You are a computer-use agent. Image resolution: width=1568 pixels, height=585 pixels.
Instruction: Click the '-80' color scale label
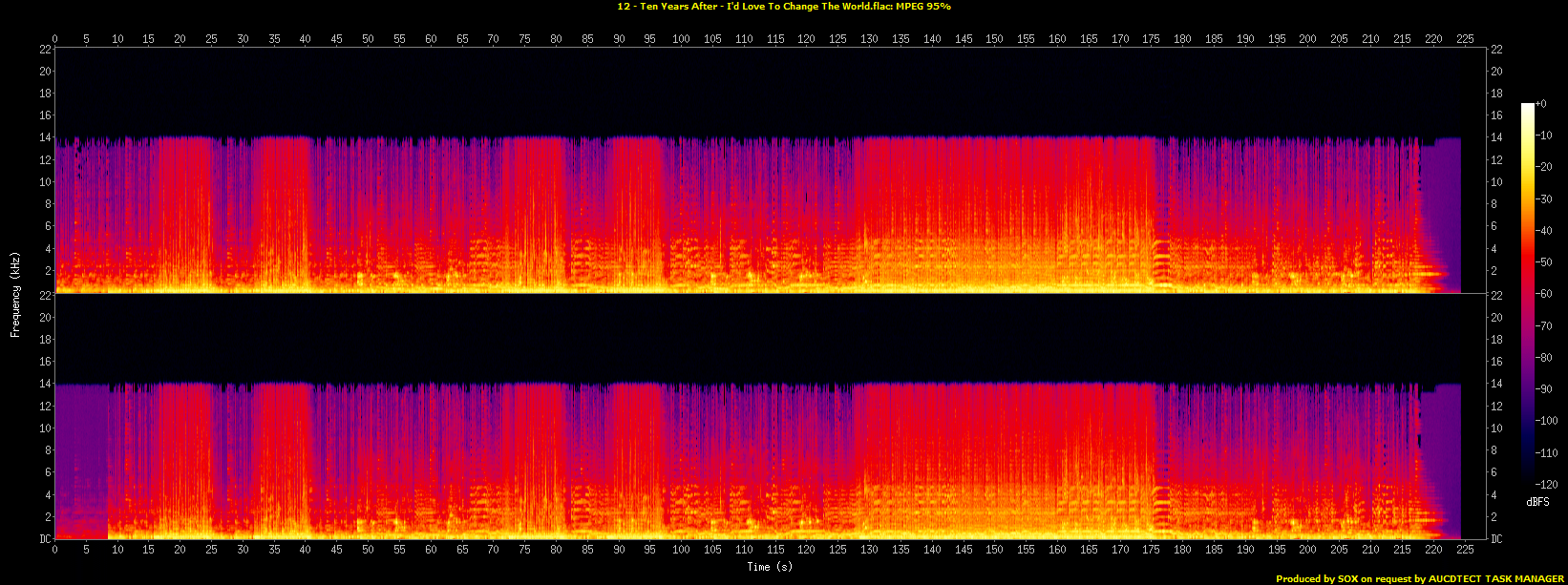1544,357
